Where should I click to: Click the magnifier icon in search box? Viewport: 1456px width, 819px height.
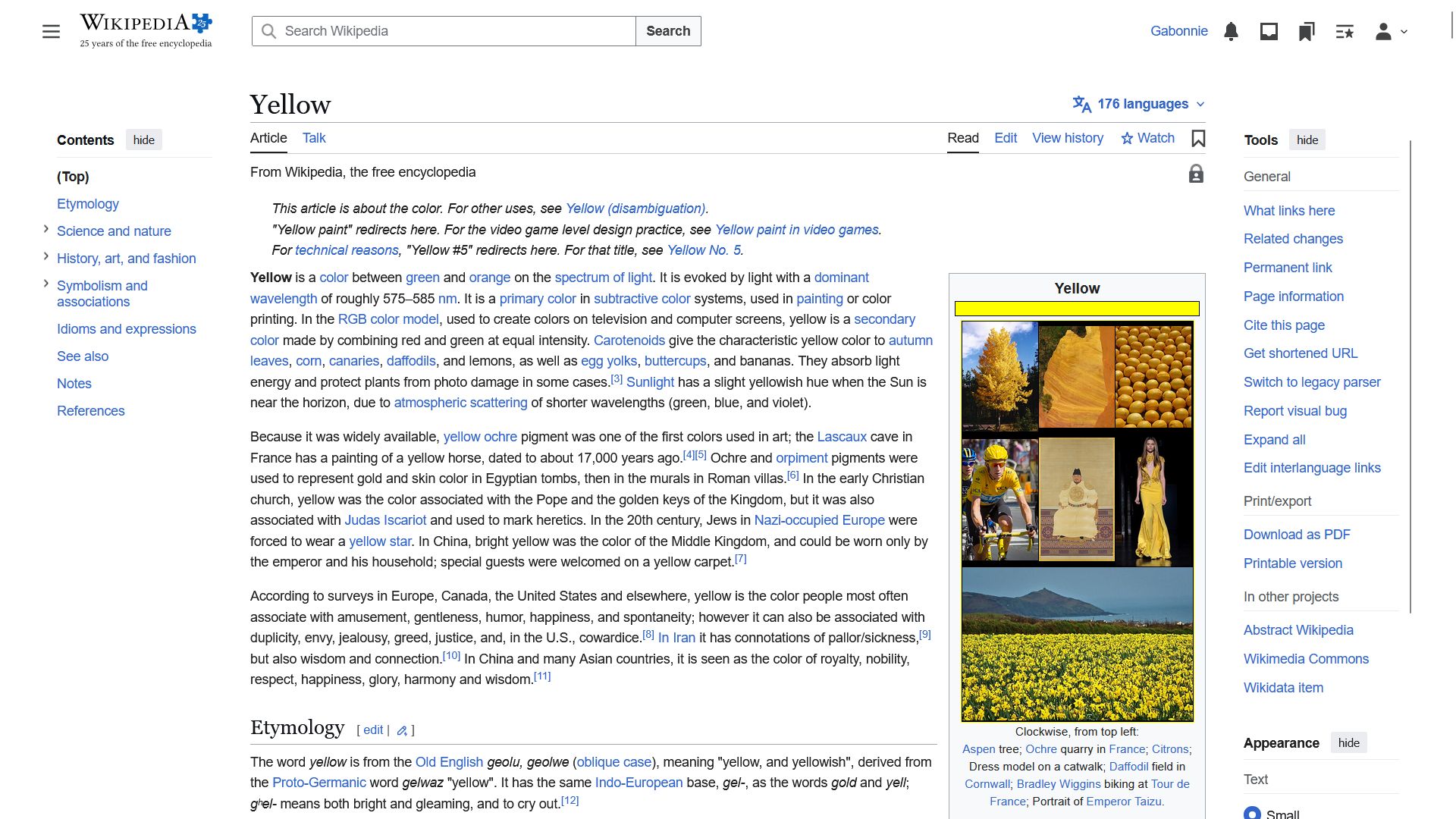pos(268,31)
